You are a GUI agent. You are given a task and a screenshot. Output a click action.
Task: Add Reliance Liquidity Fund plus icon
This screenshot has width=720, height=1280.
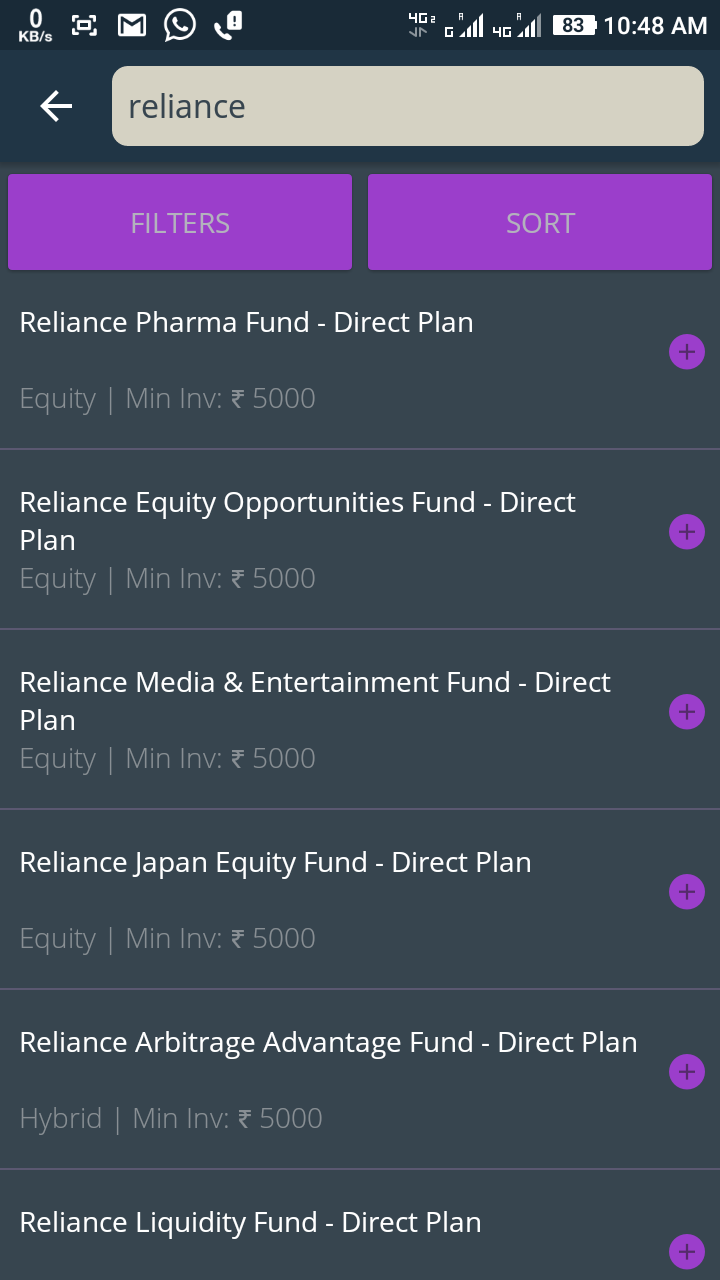tap(687, 1251)
